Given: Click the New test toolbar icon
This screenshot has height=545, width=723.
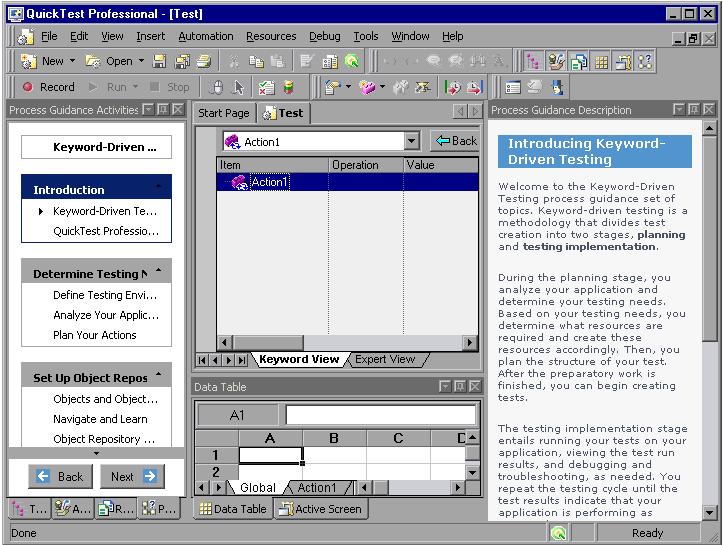Looking at the screenshot, I should 29,61.
